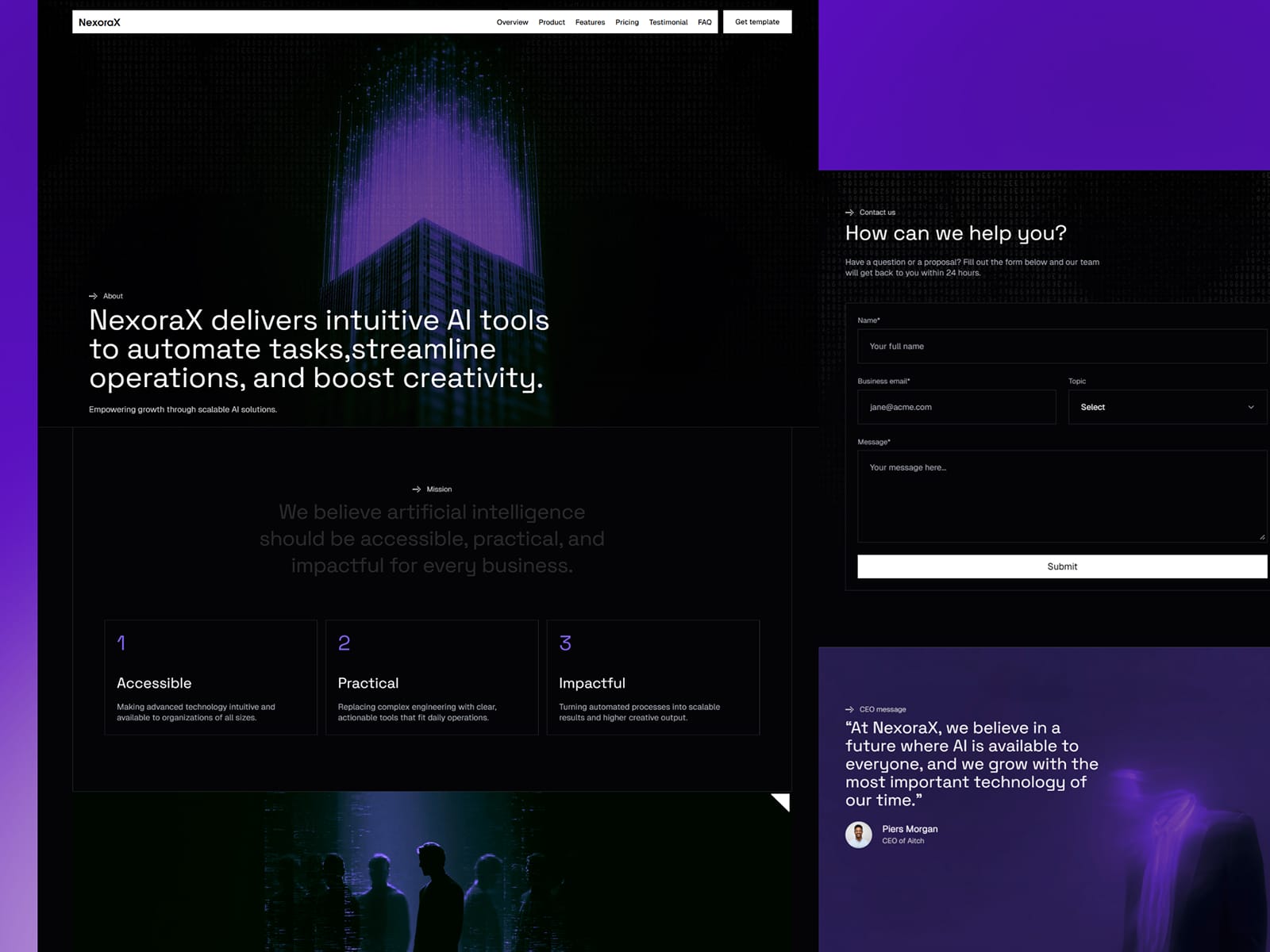Select the Practical card
The width and height of the screenshot is (1270, 952).
tap(432, 678)
